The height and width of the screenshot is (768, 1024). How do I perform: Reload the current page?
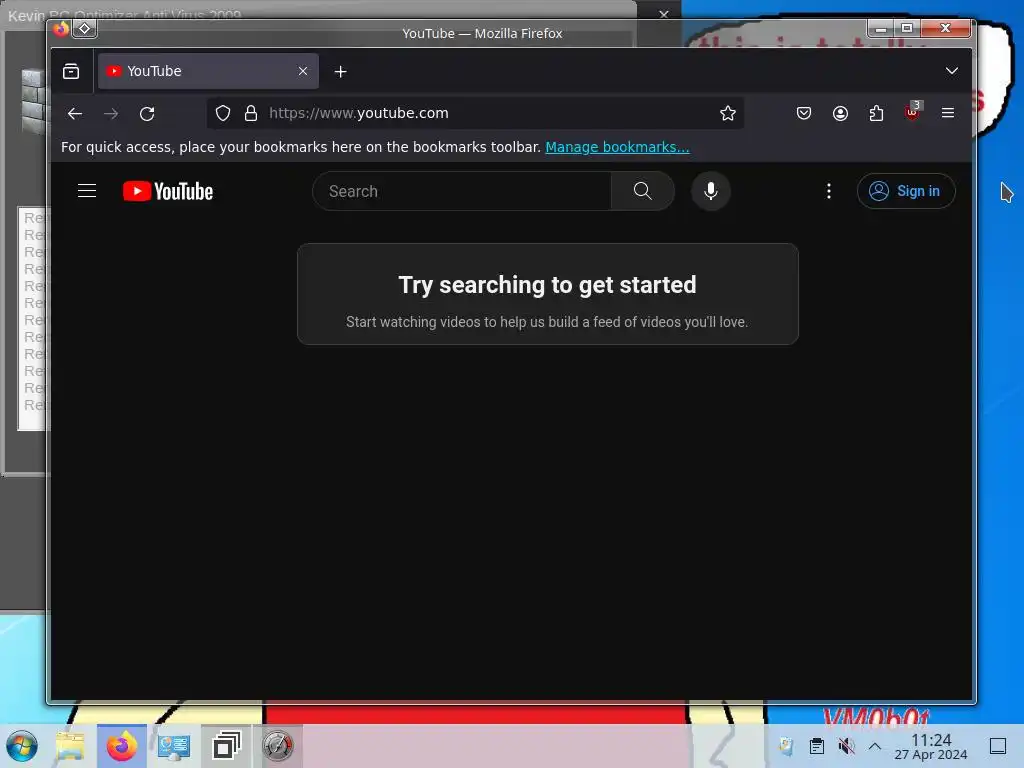click(x=147, y=114)
